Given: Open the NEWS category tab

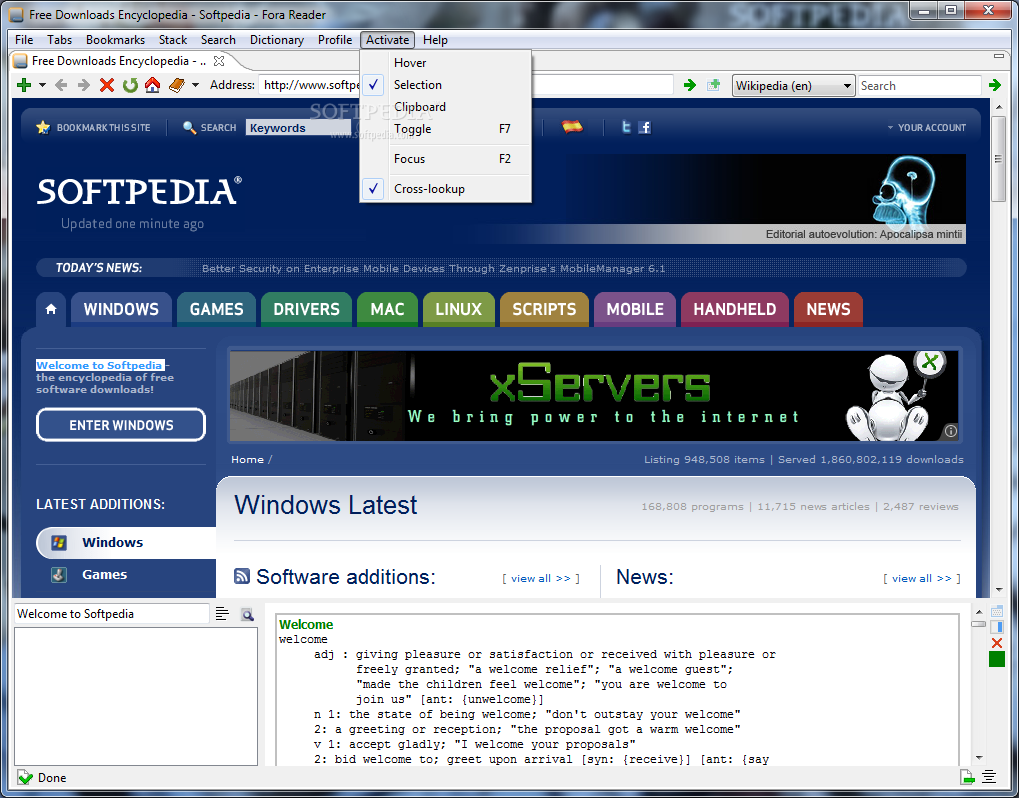Looking at the screenshot, I should (828, 309).
